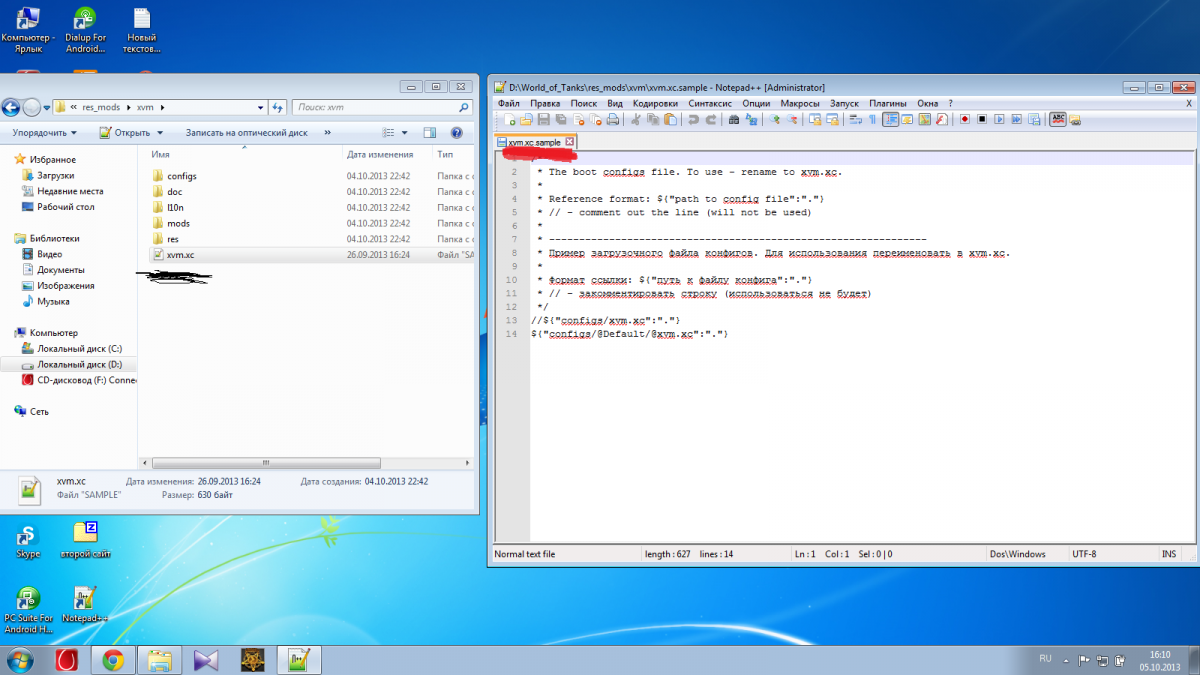Select the configs folder in file list
Image resolution: width=1200 pixels, height=675 pixels.
[x=181, y=176]
